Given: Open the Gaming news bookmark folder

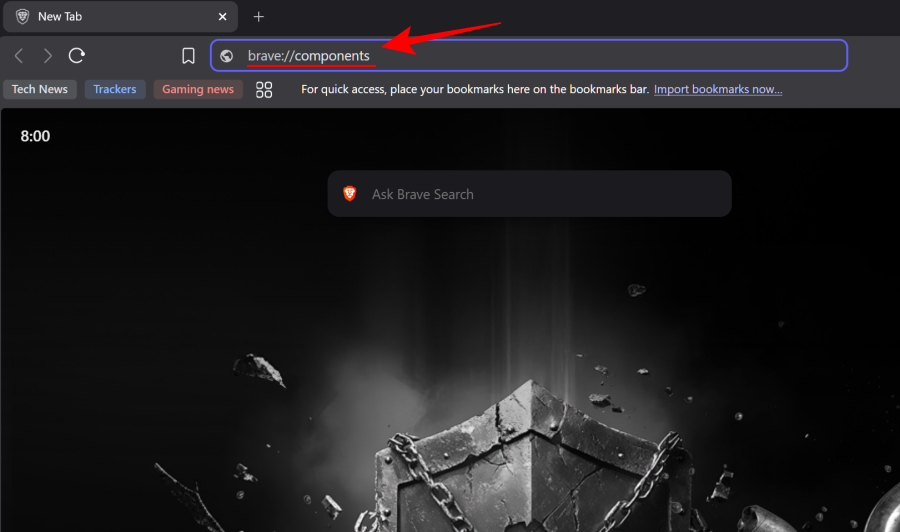Looking at the screenshot, I should tap(198, 90).
